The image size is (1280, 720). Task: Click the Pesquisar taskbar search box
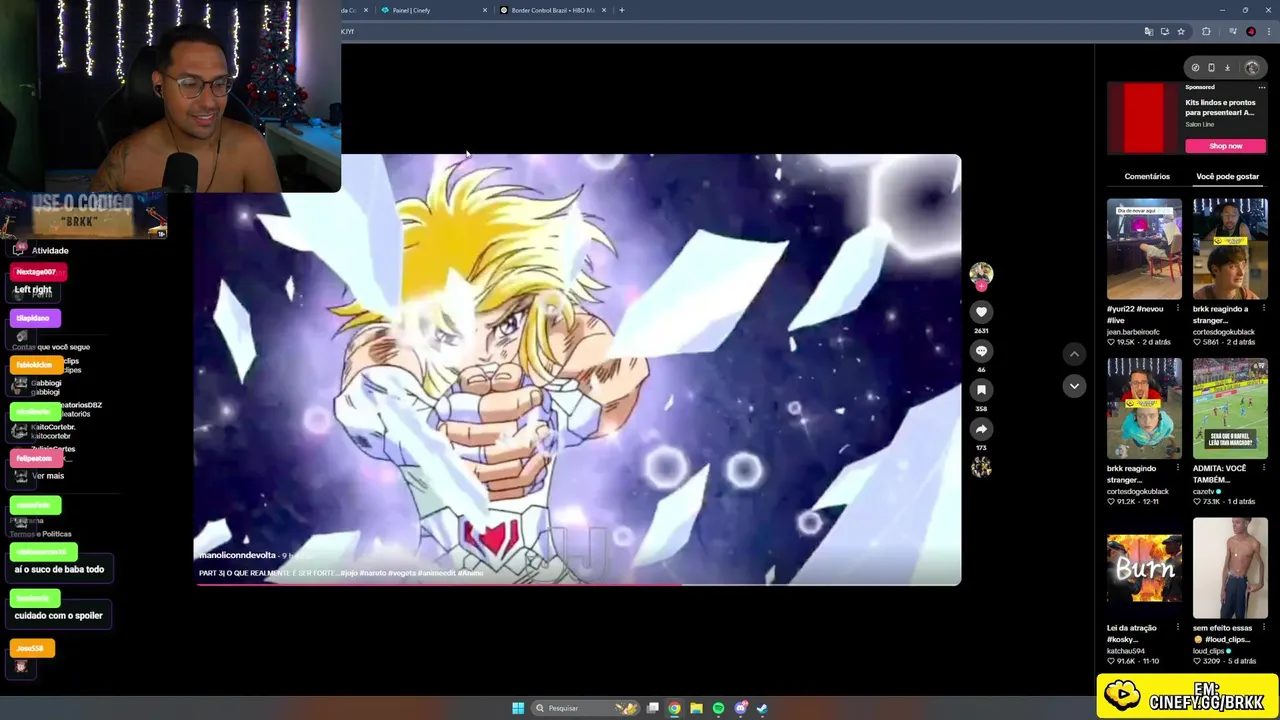click(x=584, y=708)
